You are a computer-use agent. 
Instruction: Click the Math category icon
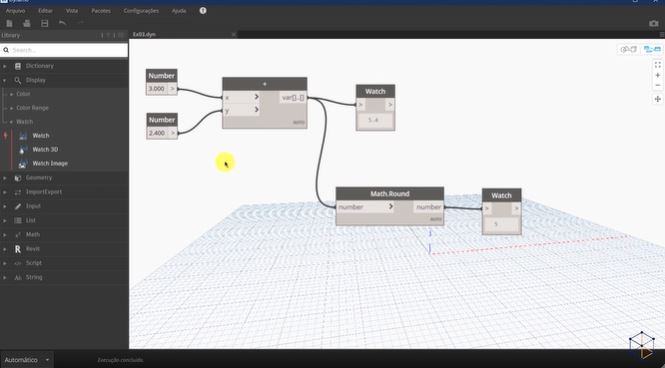(18, 234)
